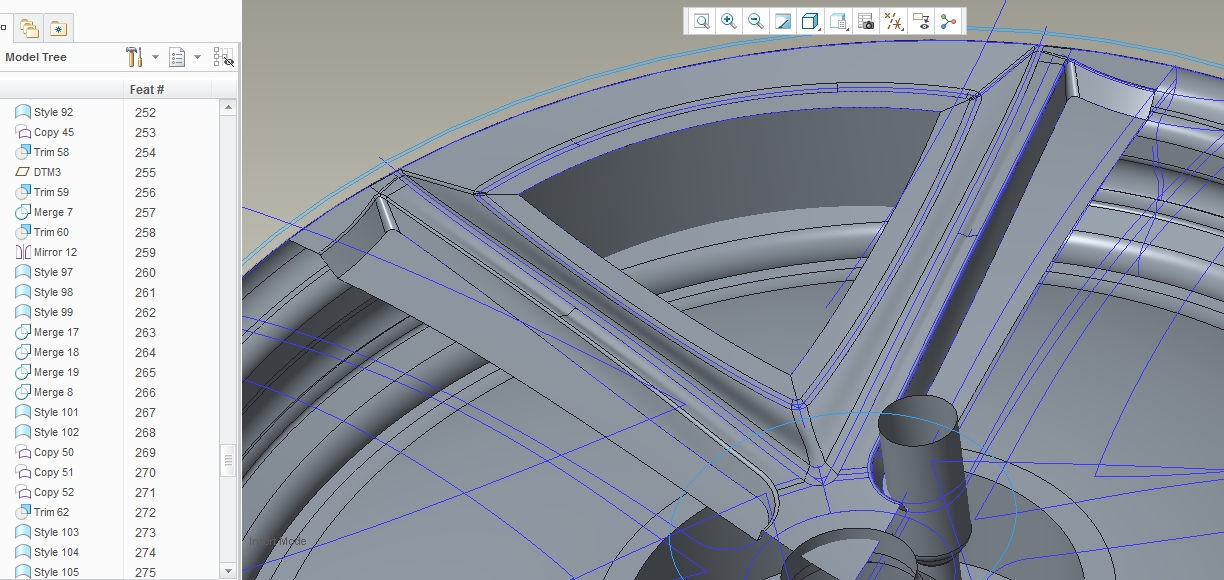1224x580 pixels.
Task: Toggle the Annotation Display icon
Action: 921,21
